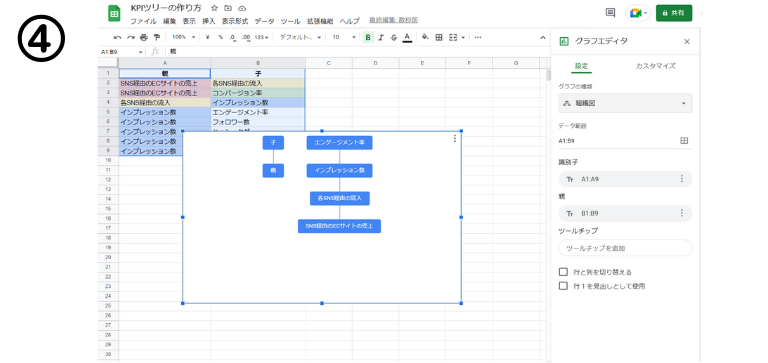Open the 組織図 chart type dropdown
The height and width of the screenshot is (363, 768).
pos(625,103)
